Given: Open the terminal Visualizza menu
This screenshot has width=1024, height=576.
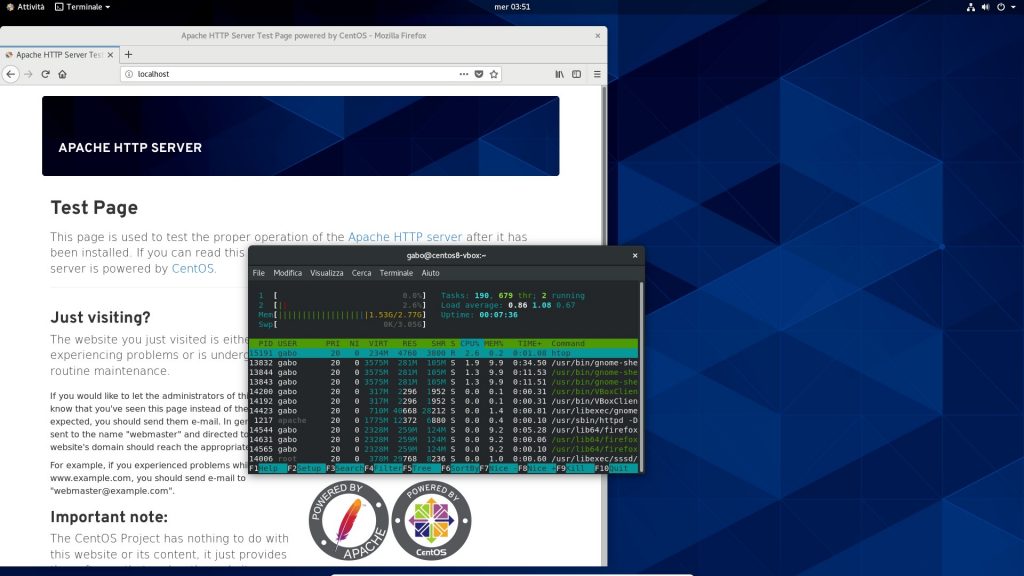Looking at the screenshot, I should 327,273.
